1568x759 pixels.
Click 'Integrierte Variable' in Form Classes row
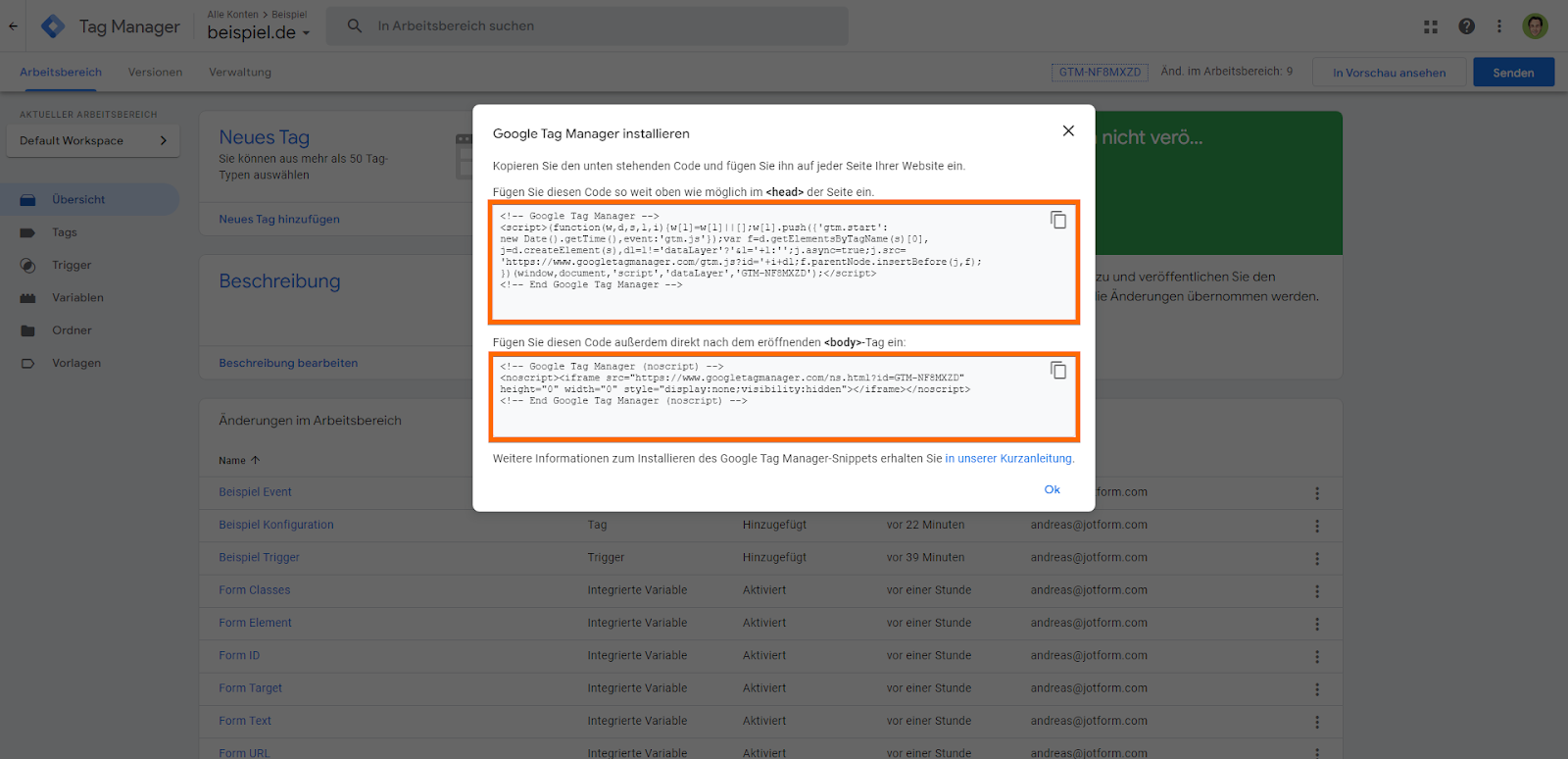(637, 590)
